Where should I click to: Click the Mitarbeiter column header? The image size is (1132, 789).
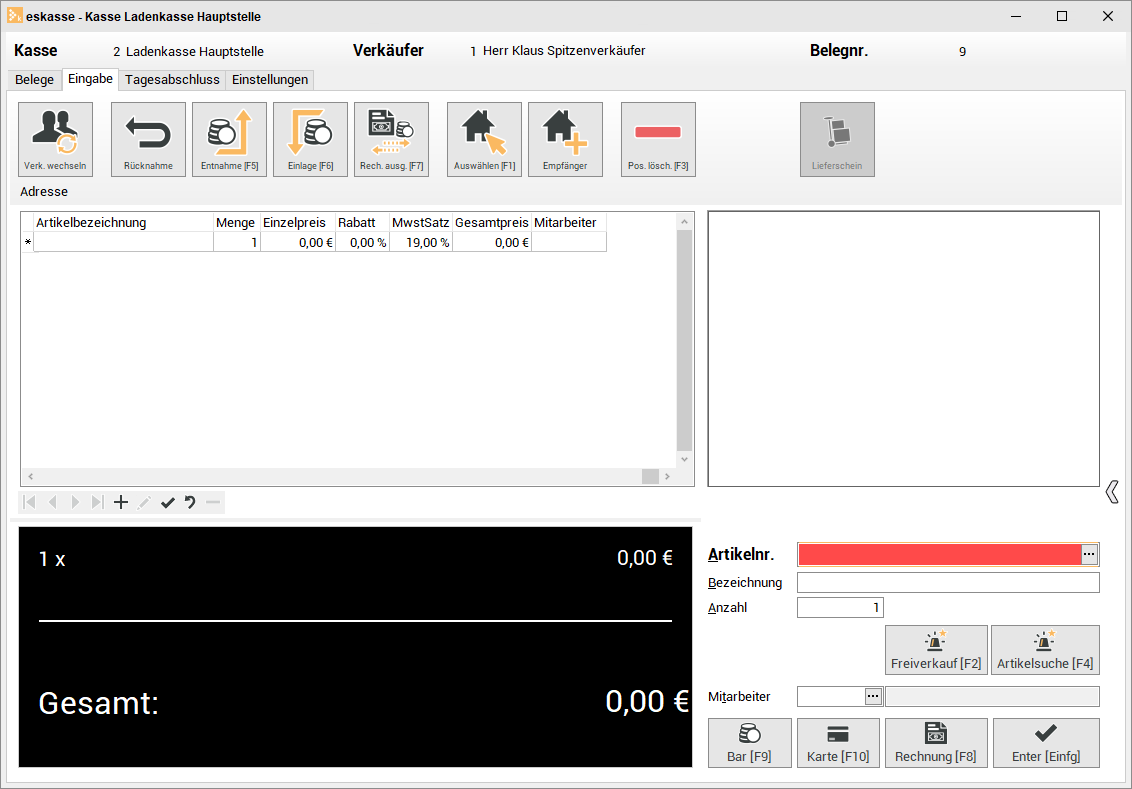pyautogui.click(x=569, y=222)
